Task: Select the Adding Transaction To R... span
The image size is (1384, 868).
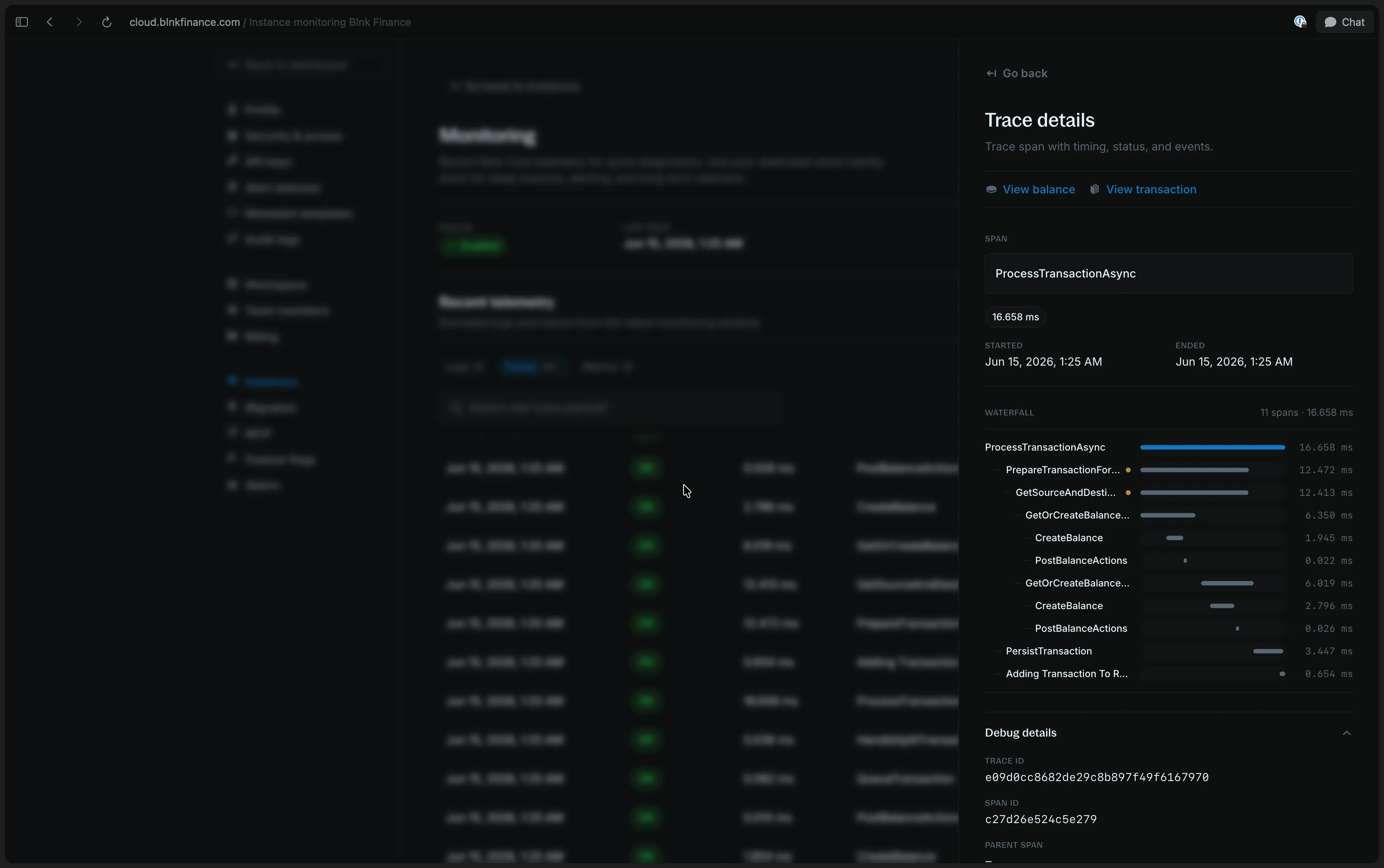Action: [1169, 674]
